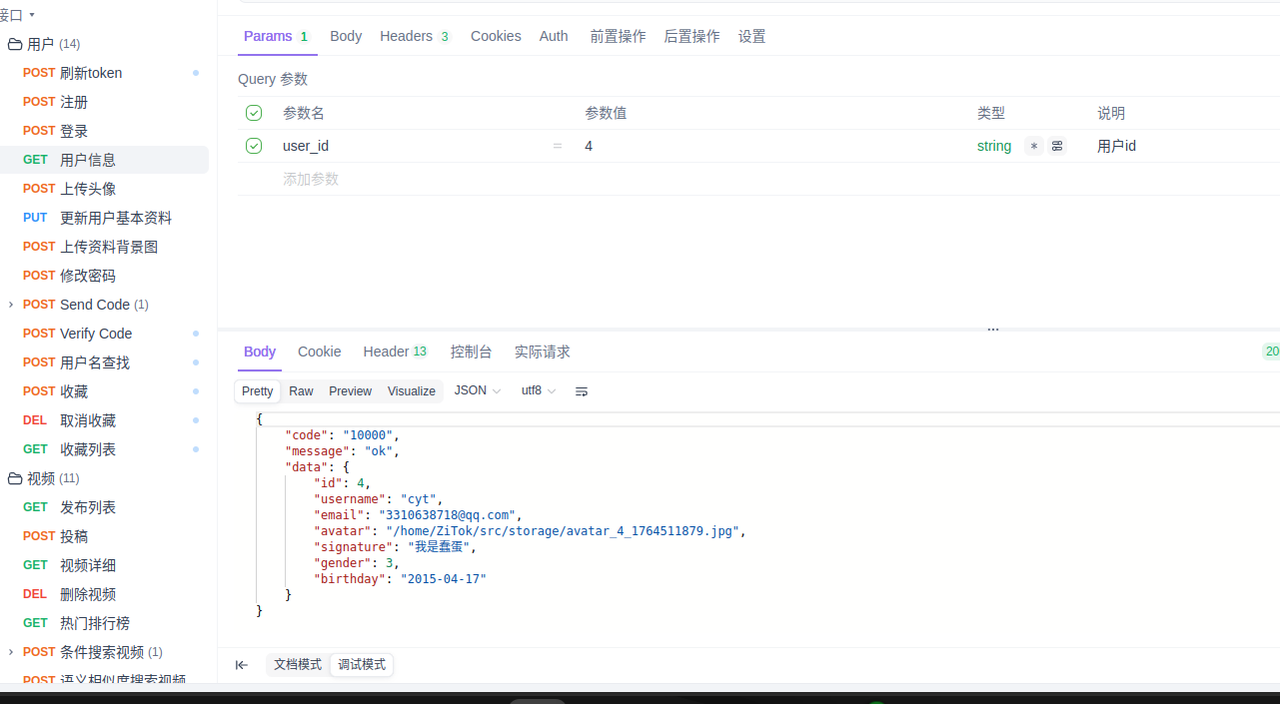The width and height of the screenshot is (1280, 704).
Task: Open the Headers 3 tab
Action: (x=415, y=36)
